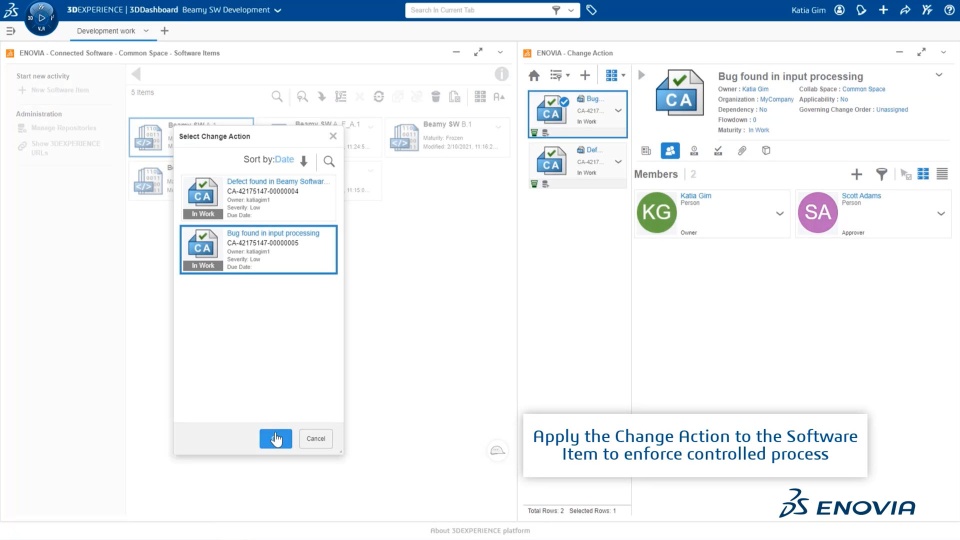Open the Katia Gim profile icon
The width and height of the screenshot is (960, 540).
(839, 10)
